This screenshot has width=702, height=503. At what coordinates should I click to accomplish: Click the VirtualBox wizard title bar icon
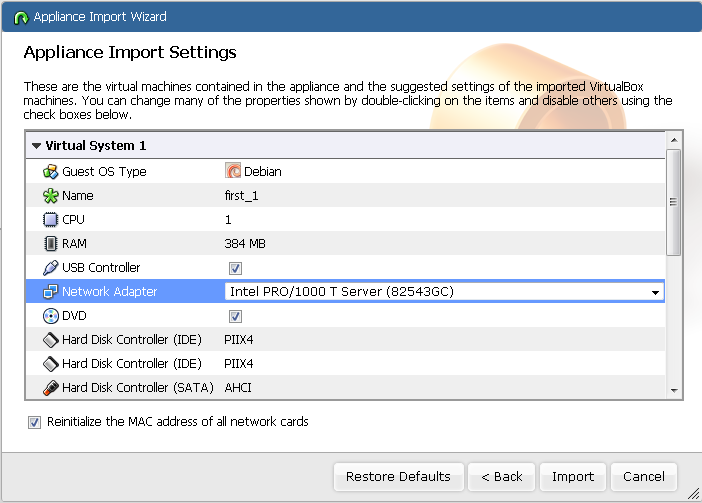point(21,17)
